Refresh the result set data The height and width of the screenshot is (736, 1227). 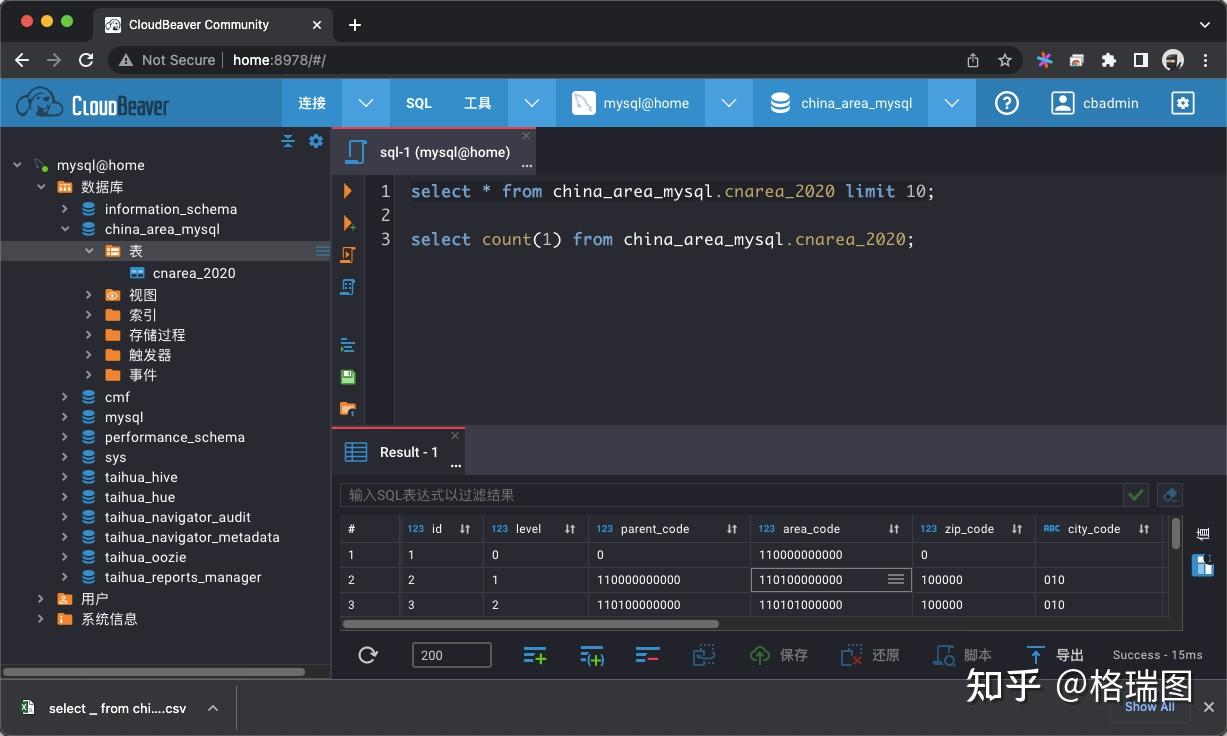click(368, 655)
